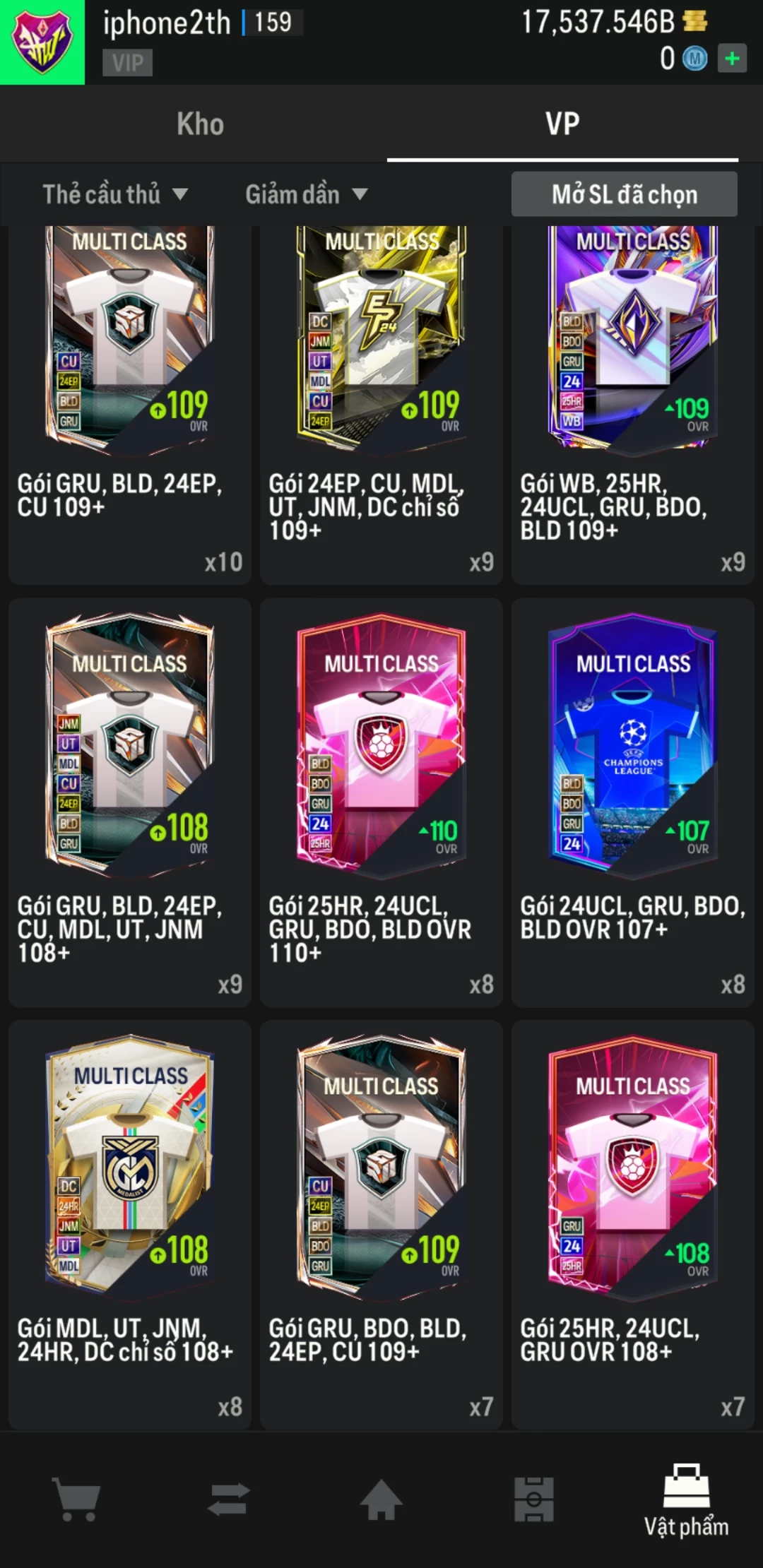The height and width of the screenshot is (1568, 763).
Task: Expand the Giảm dần sort dropdown
Action: [307, 194]
